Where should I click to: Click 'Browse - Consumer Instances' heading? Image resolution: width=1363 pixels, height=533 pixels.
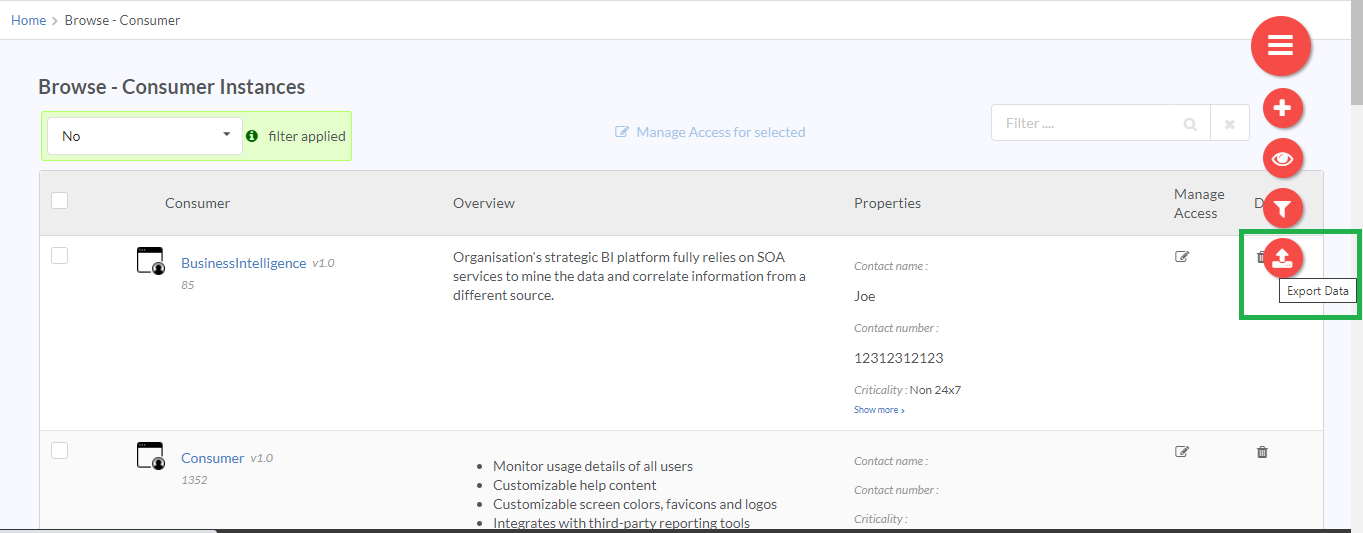point(172,87)
